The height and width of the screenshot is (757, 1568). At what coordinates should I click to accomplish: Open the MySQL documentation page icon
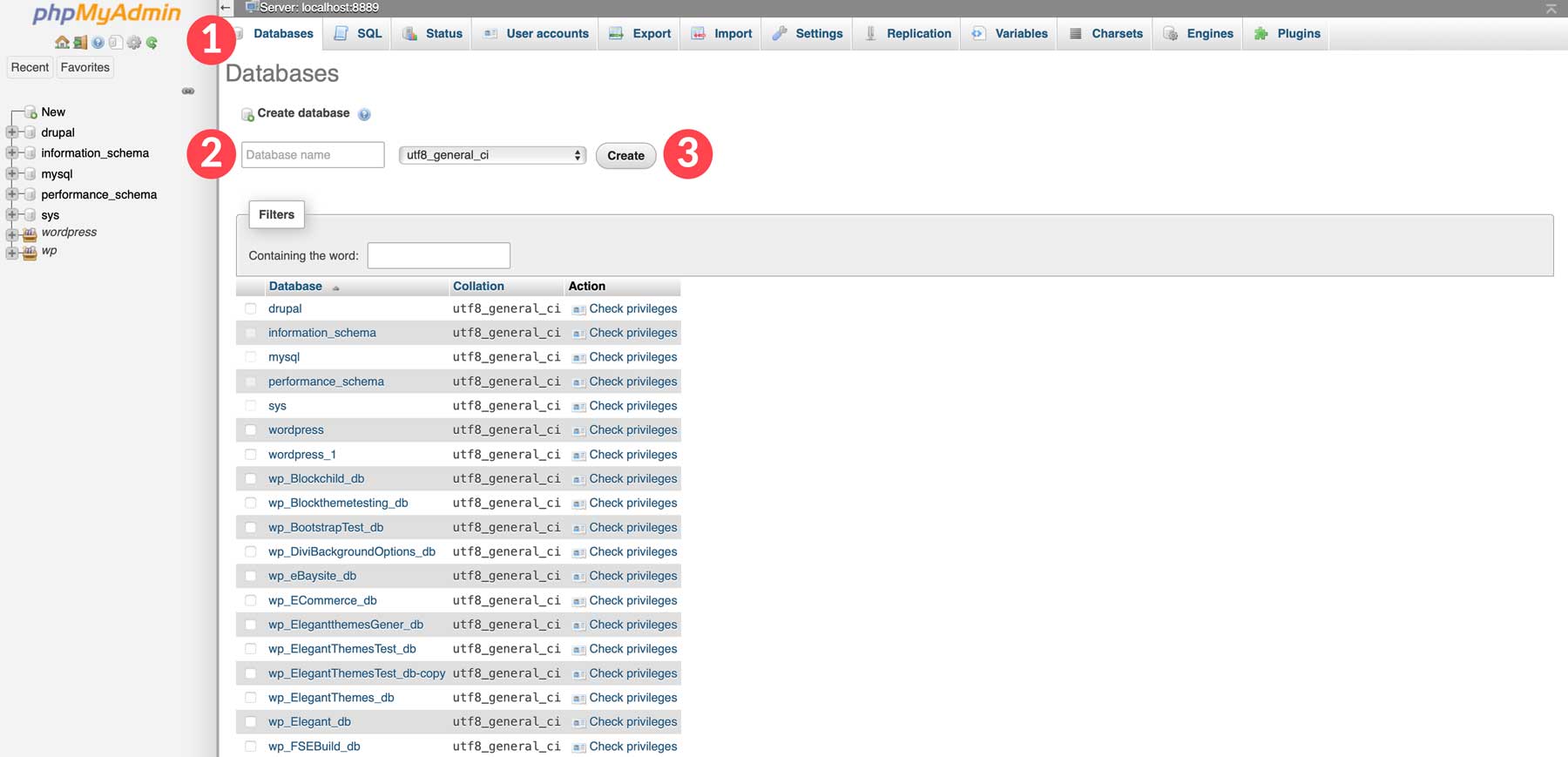[116, 43]
